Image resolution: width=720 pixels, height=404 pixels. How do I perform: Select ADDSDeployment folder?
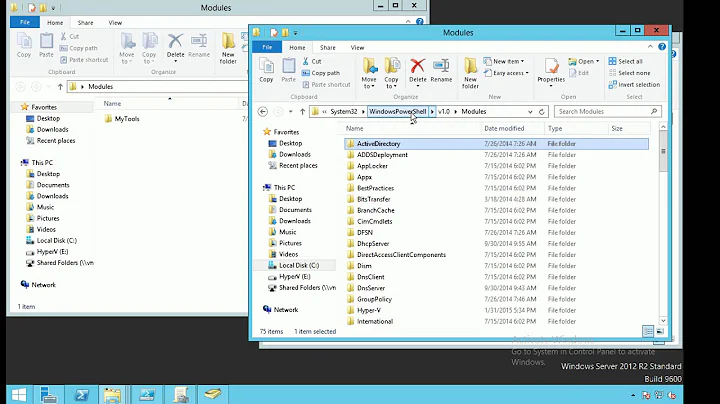tap(382, 155)
